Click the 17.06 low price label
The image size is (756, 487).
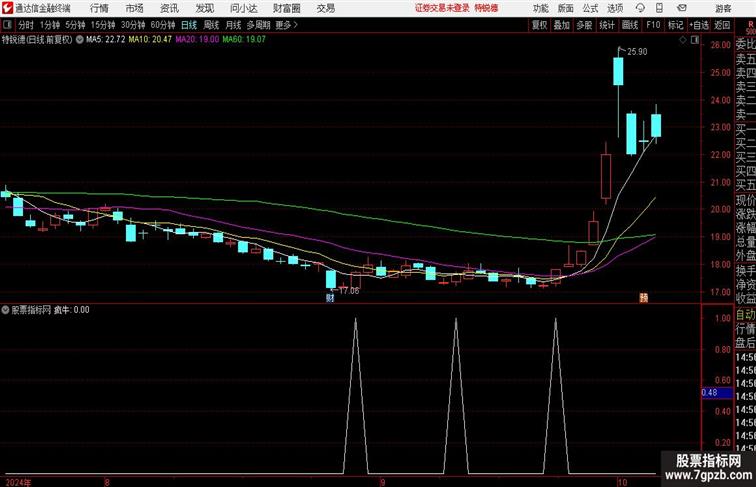point(349,291)
